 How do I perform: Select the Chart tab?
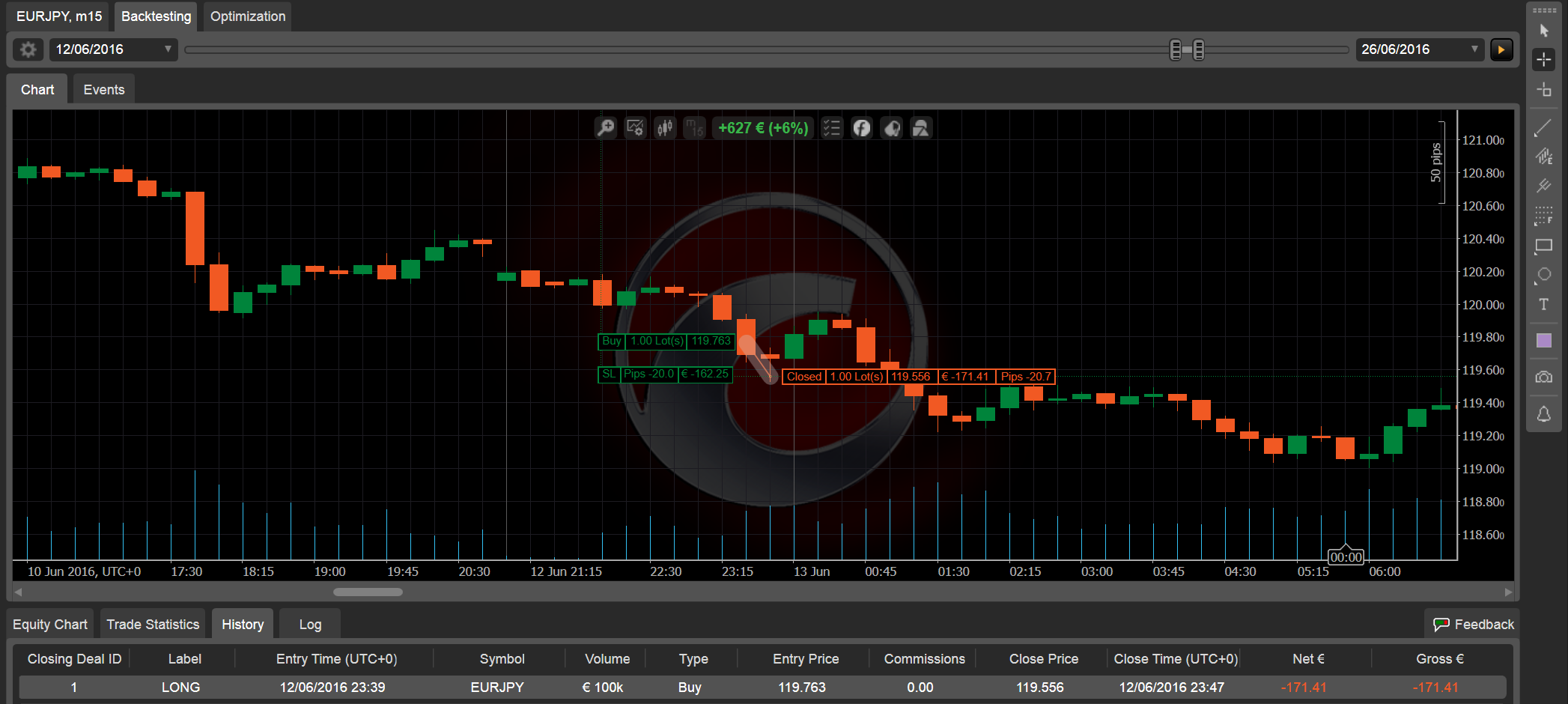37,90
